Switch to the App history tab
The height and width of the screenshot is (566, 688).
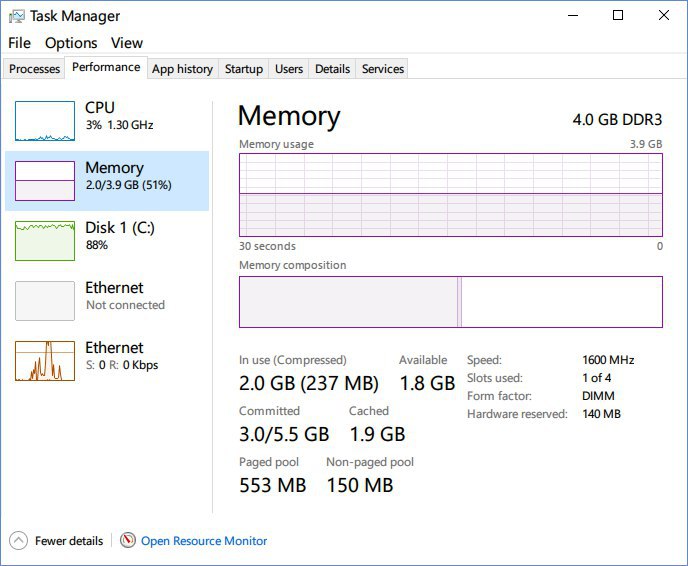coord(182,69)
